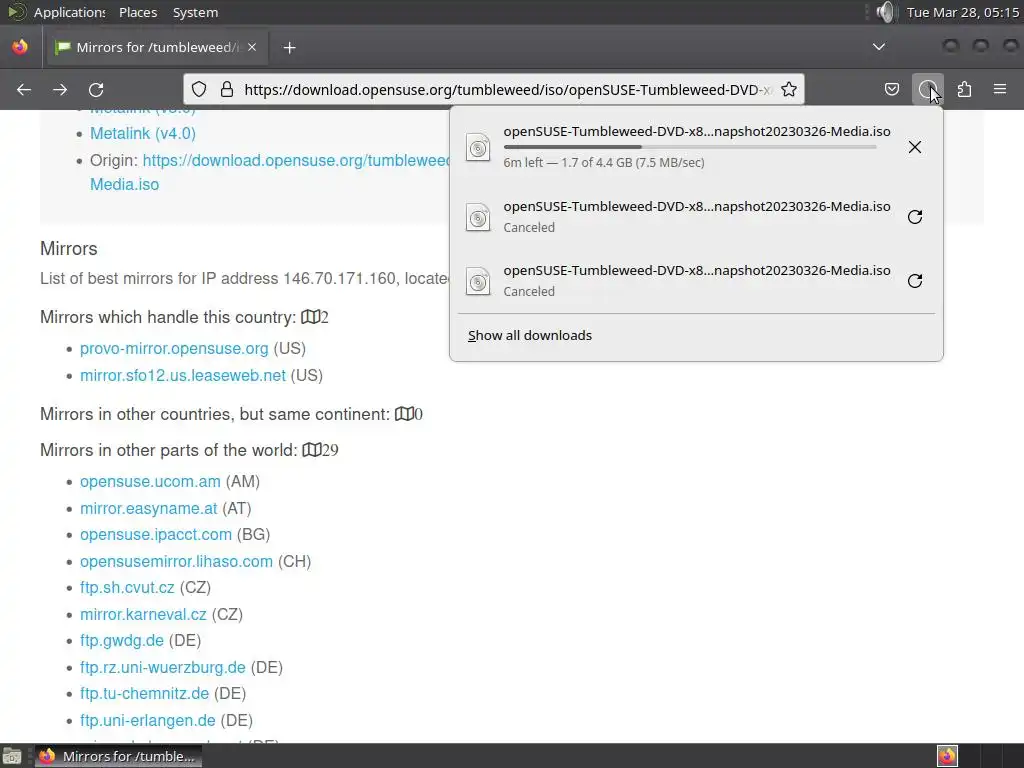Click the download progress bar
This screenshot has height=768, width=1024.
690,147
